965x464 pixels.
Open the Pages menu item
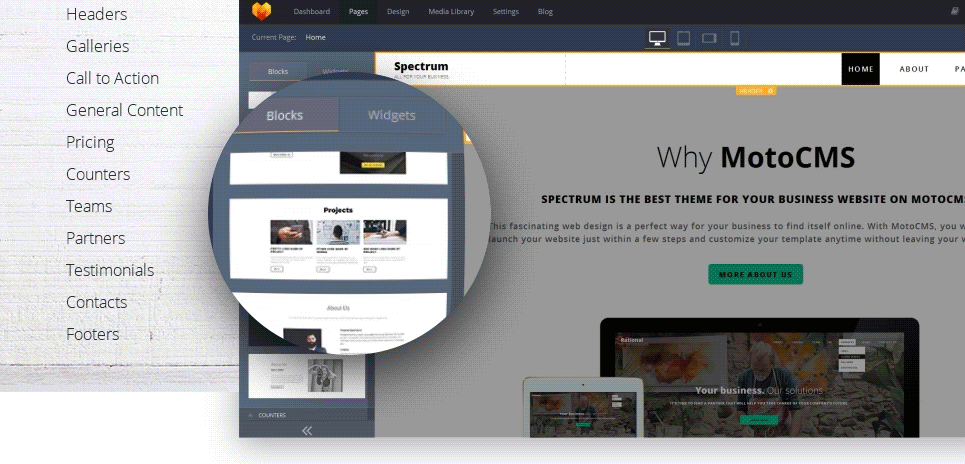(358, 12)
